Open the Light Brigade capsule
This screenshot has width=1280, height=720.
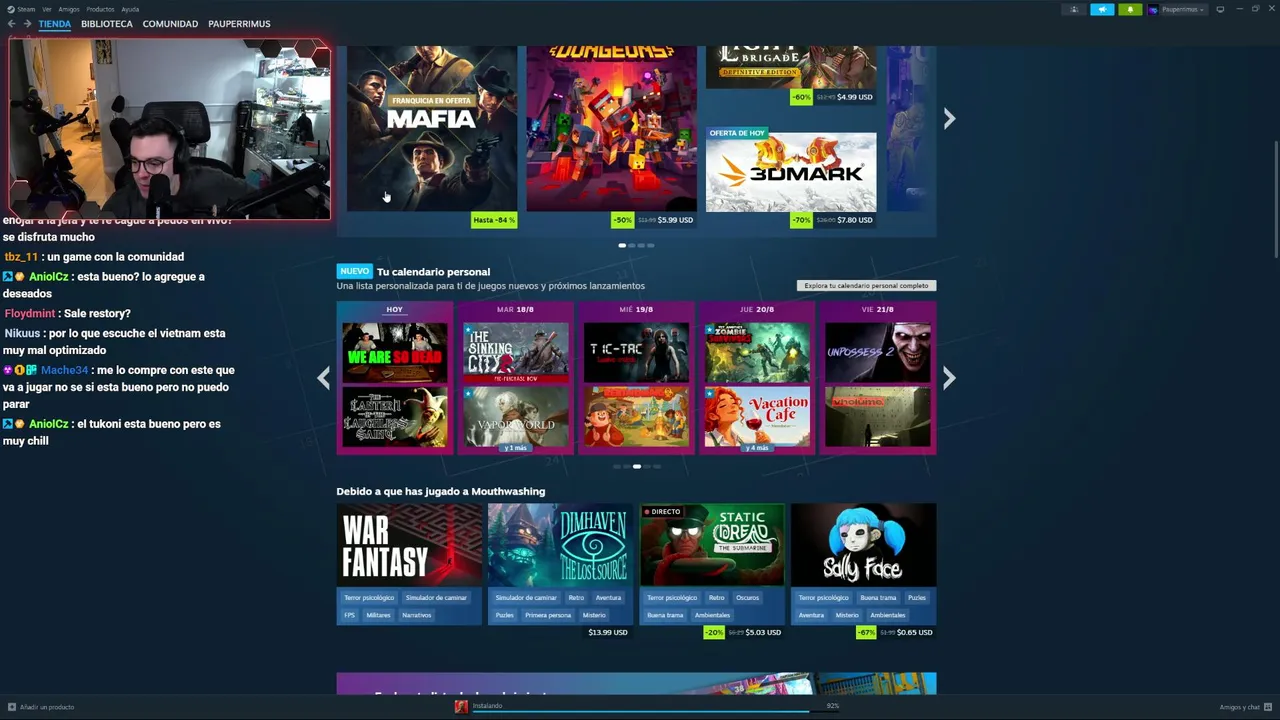[791, 67]
